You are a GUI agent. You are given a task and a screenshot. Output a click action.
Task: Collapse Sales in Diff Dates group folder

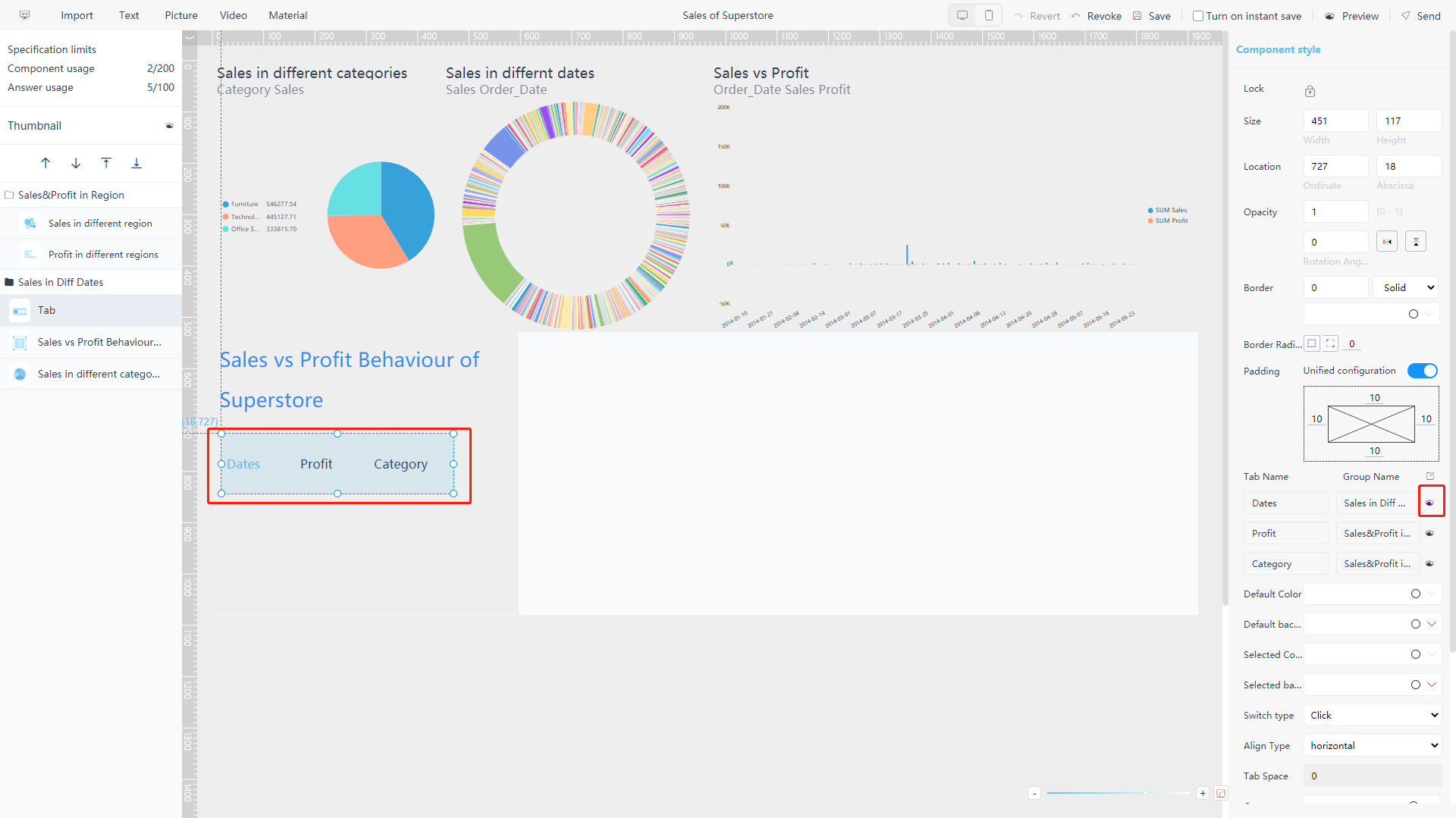10,282
